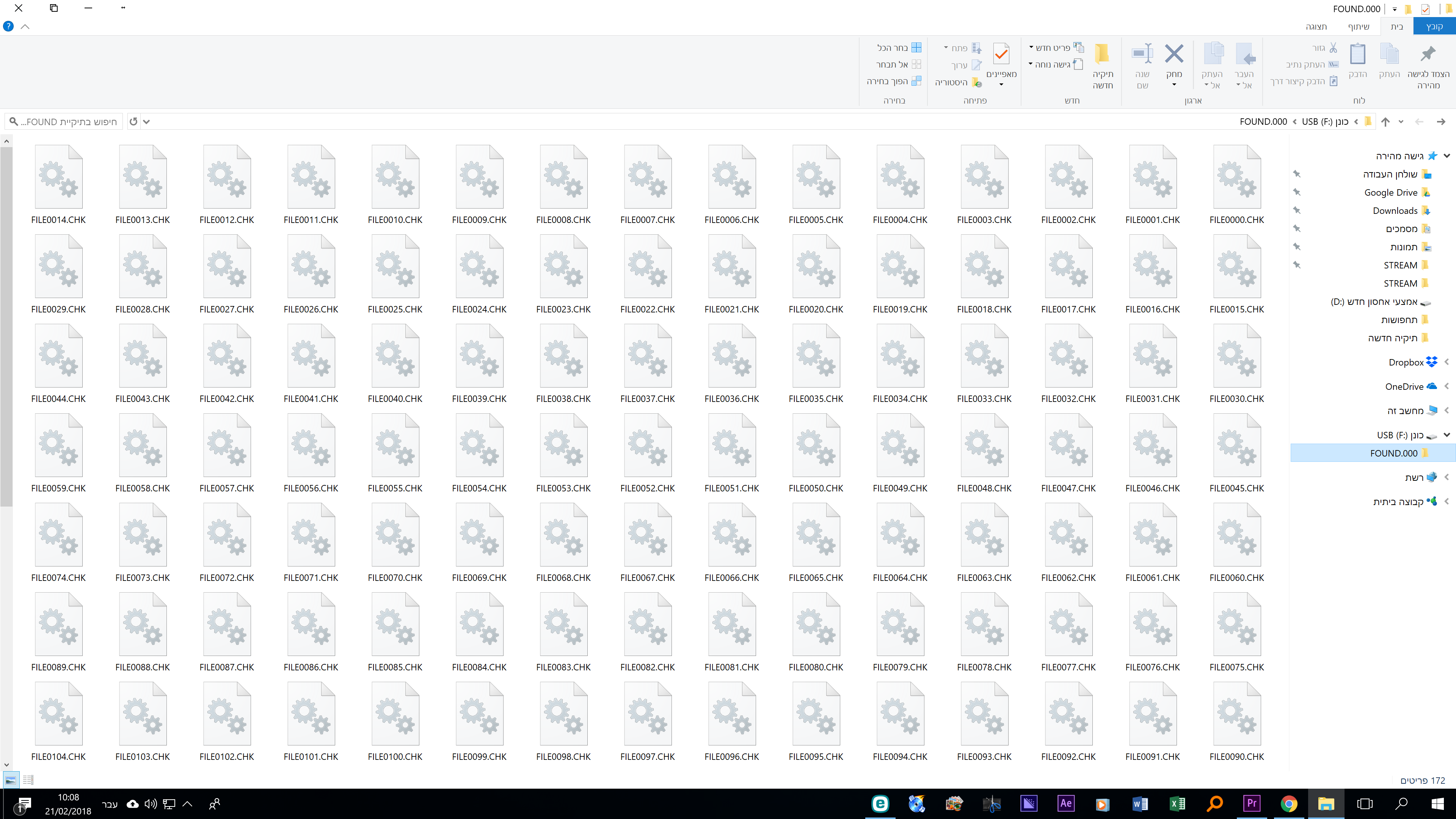The width and height of the screenshot is (1456, 819).
Task: Click the scrollbar up arrow of file list
Action: tap(6, 141)
